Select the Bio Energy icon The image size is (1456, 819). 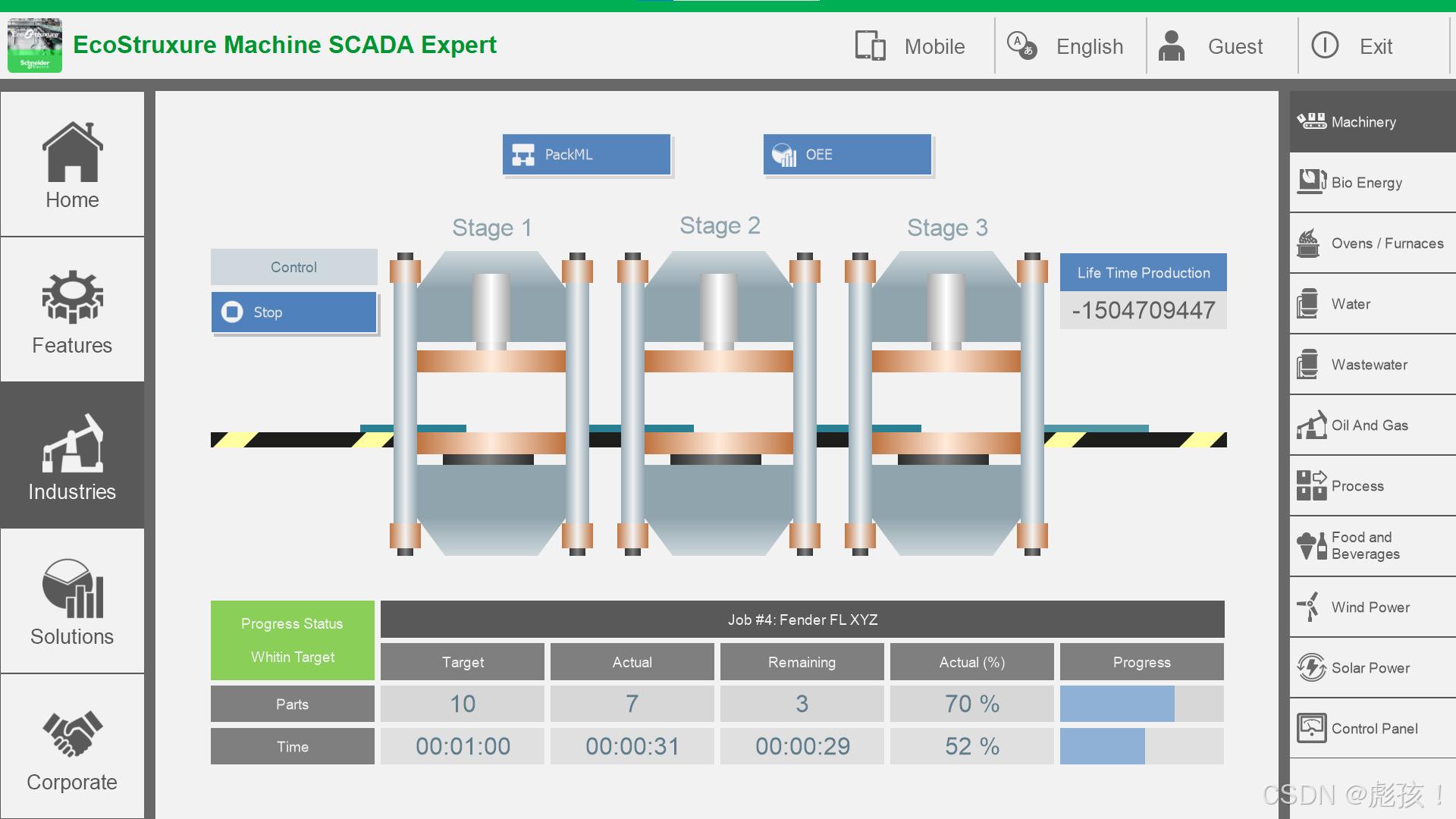click(x=1311, y=182)
